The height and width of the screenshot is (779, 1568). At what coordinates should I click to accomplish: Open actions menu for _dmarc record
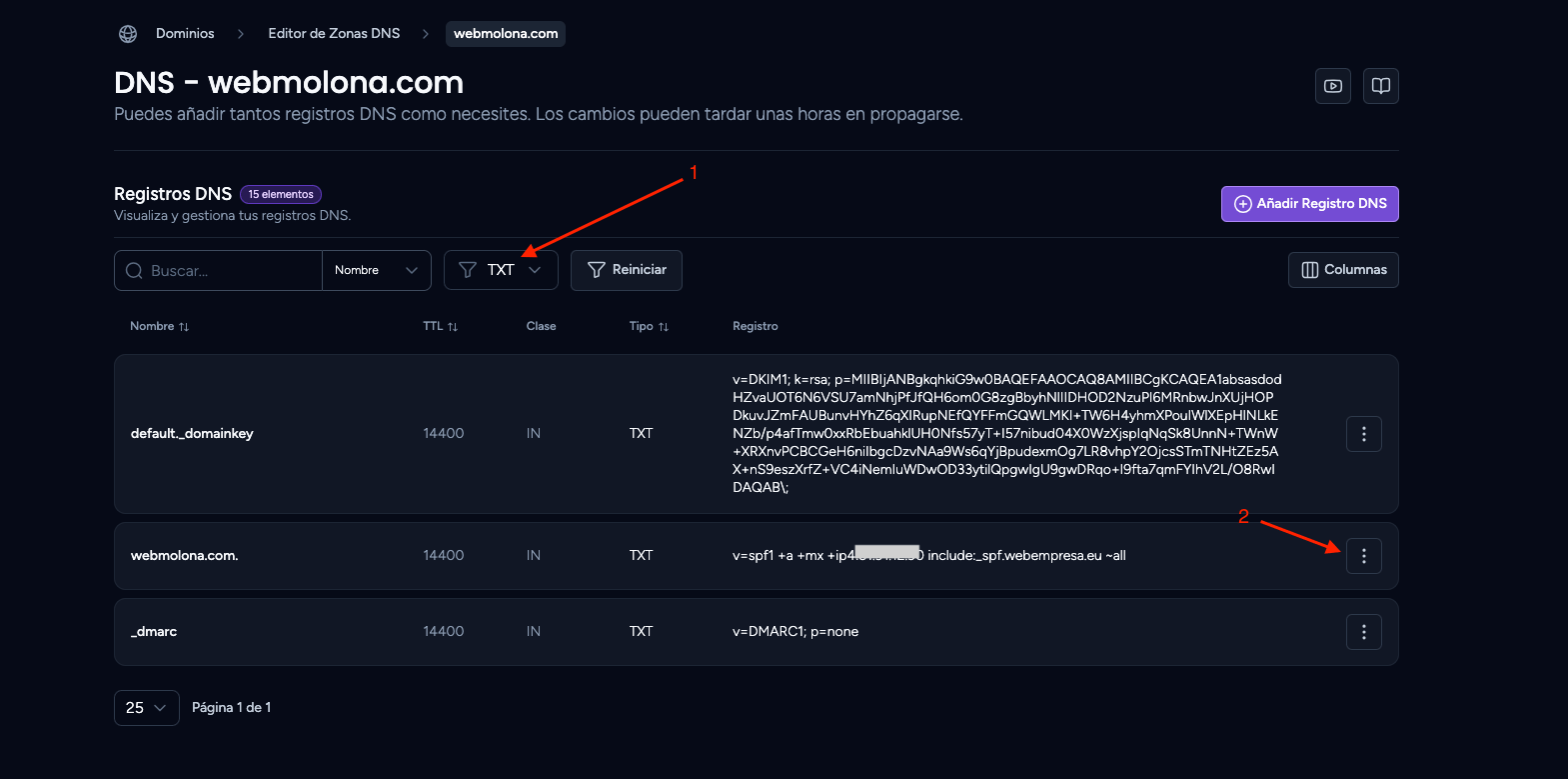point(1364,632)
